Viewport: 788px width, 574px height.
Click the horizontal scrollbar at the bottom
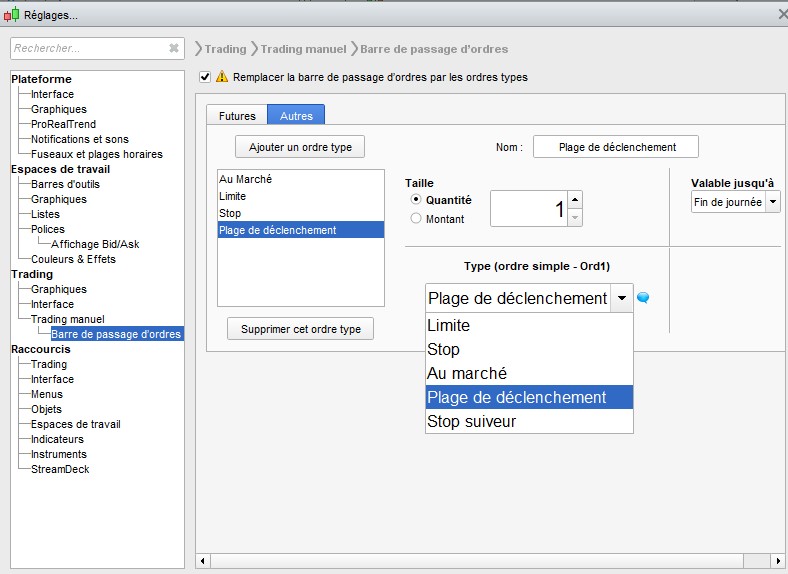coord(490,560)
